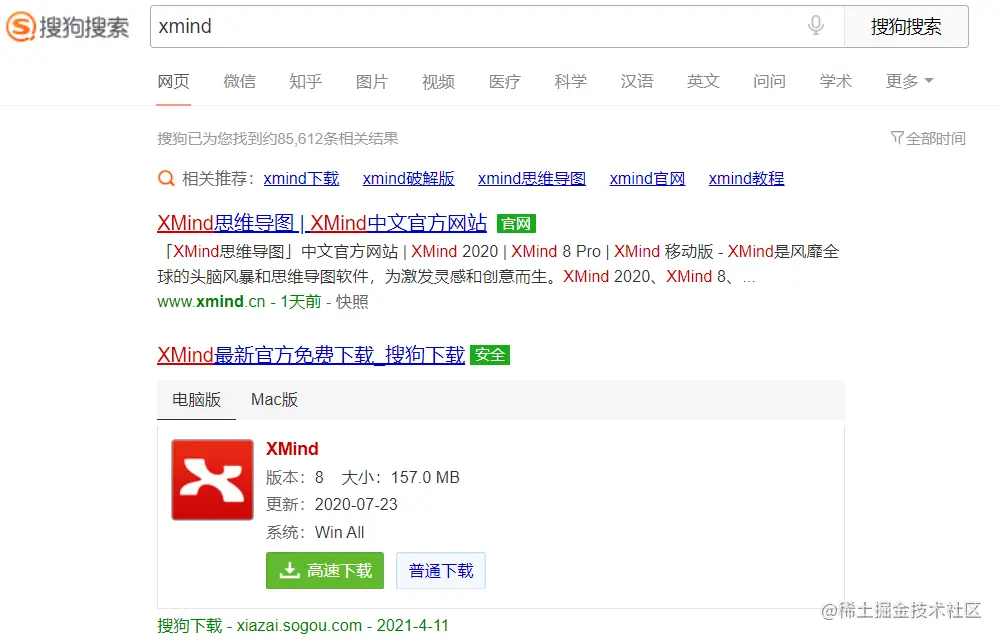Click the 普通下载 button
The image size is (1001, 640).
point(441,570)
